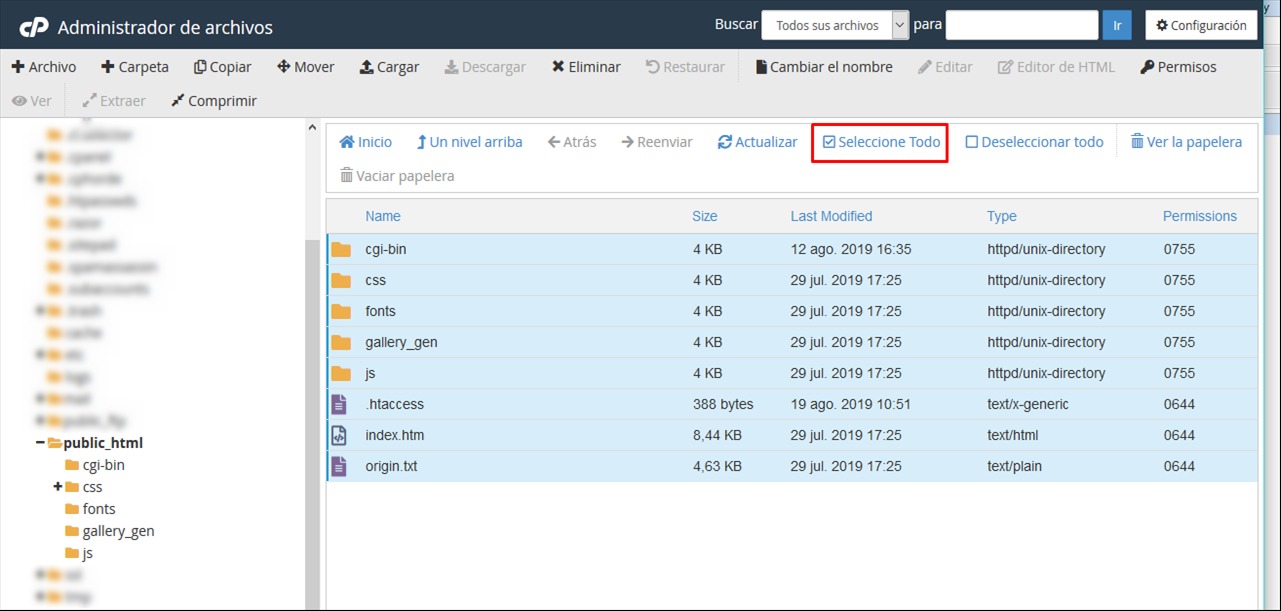This screenshot has height=611, width=1281.
Task: Collapse the public_html tree node
Action: (x=41, y=443)
